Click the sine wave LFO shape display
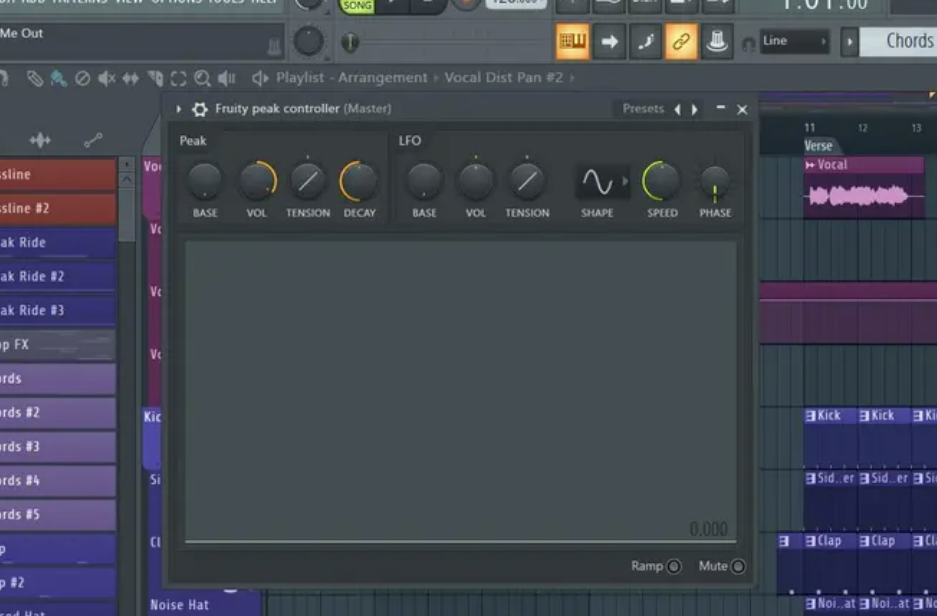 click(597, 182)
